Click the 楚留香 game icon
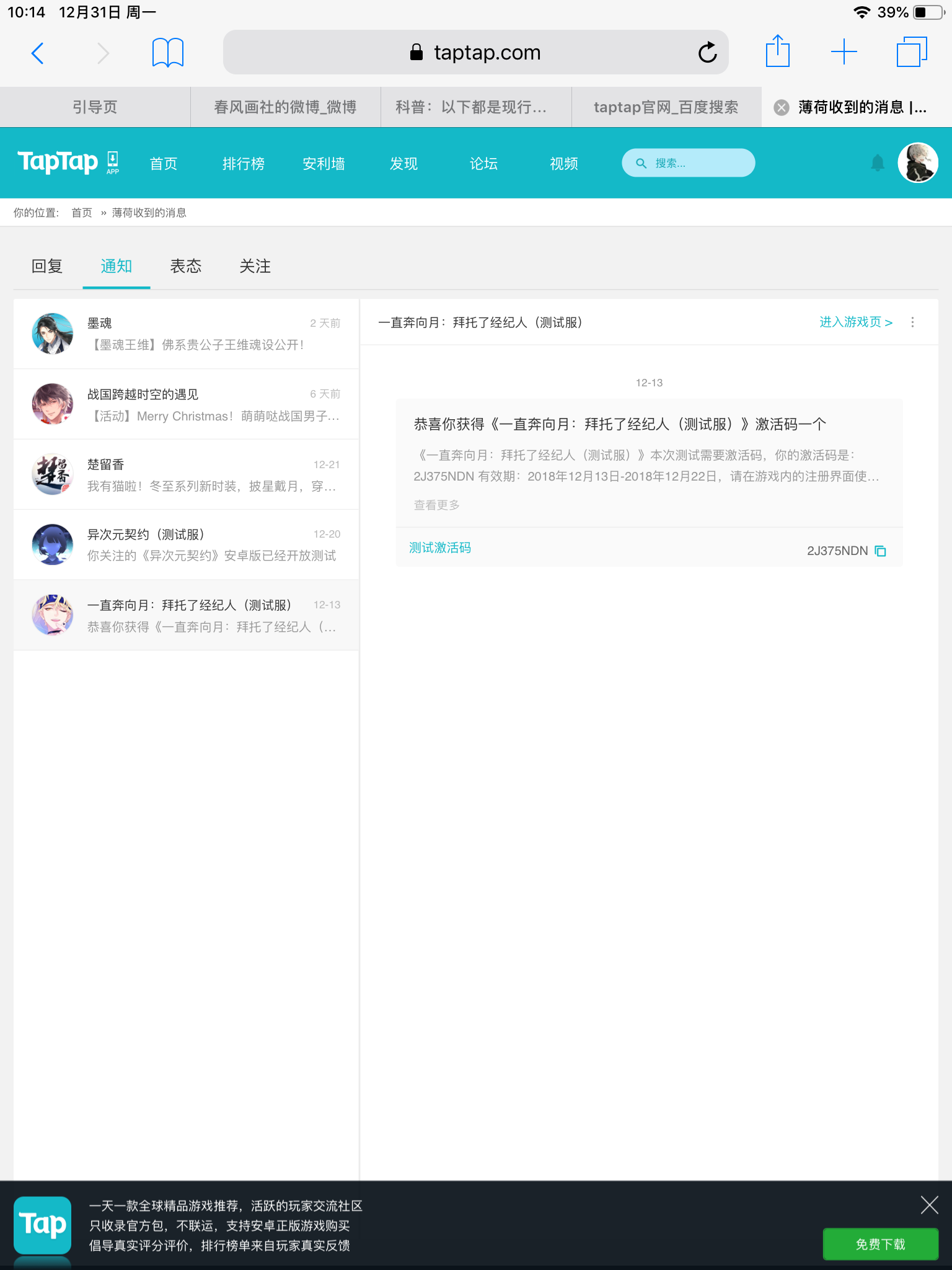This screenshot has height=1270, width=952. (x=53, y=474)
